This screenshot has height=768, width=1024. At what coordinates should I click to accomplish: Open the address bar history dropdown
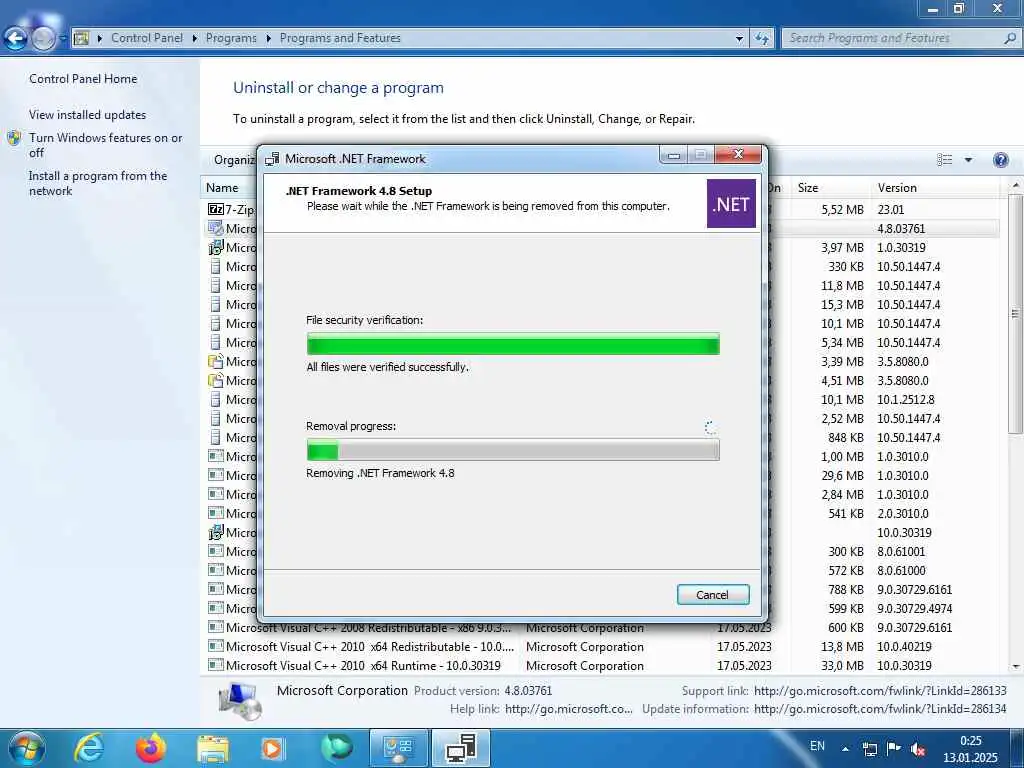point(739,39)
